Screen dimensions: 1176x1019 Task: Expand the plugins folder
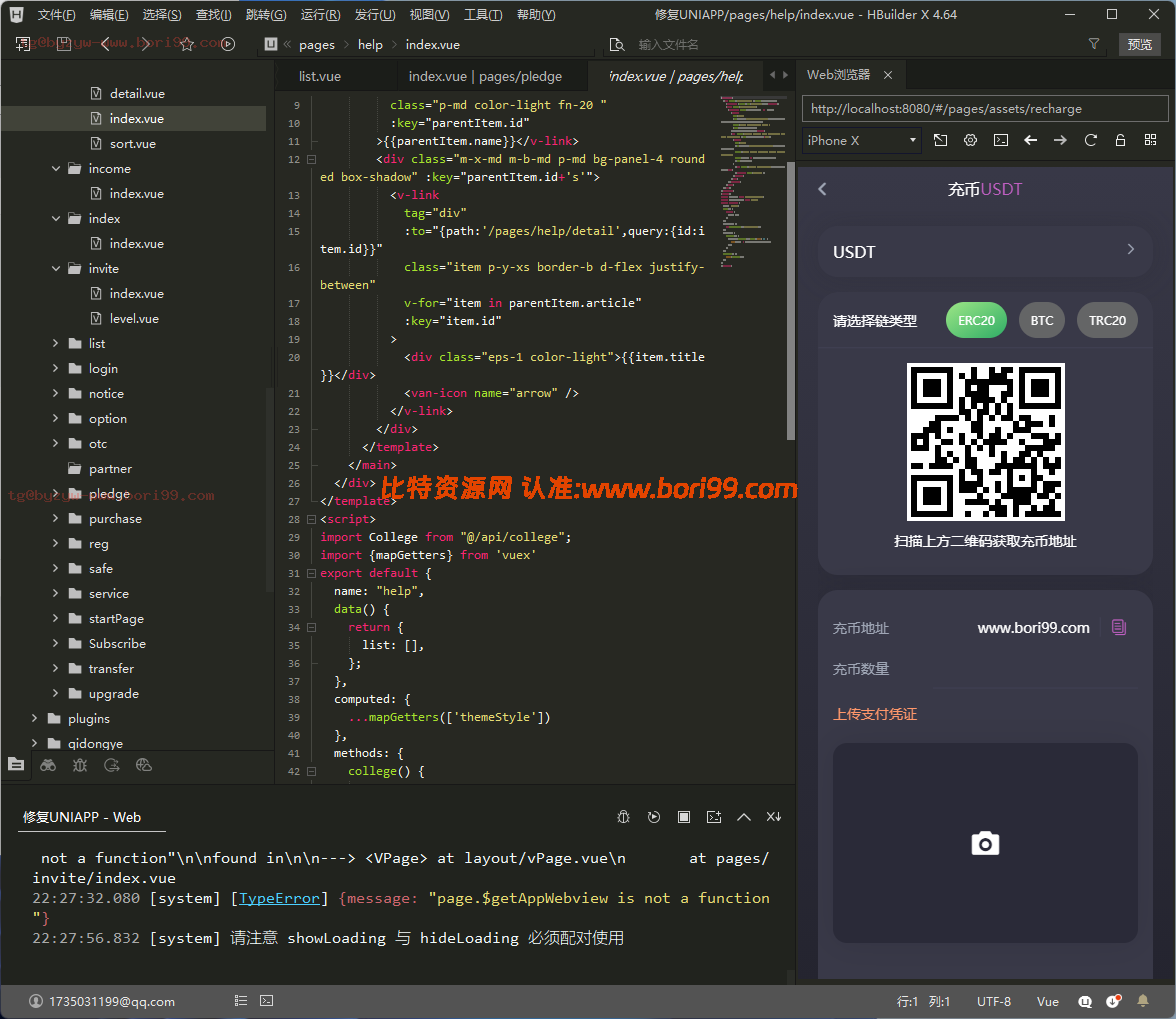coord(34,718)
